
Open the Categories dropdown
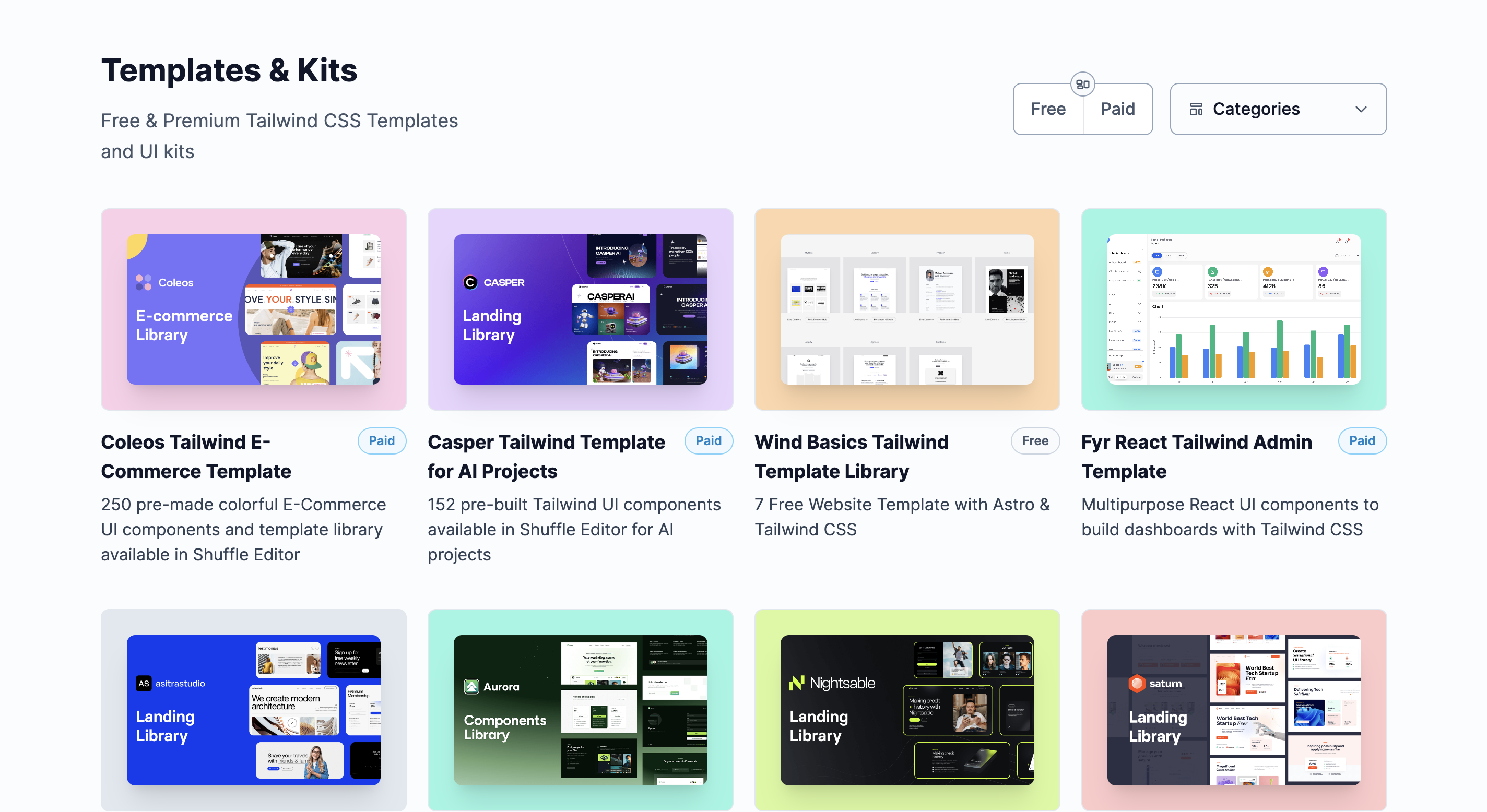click(1278, 109)
